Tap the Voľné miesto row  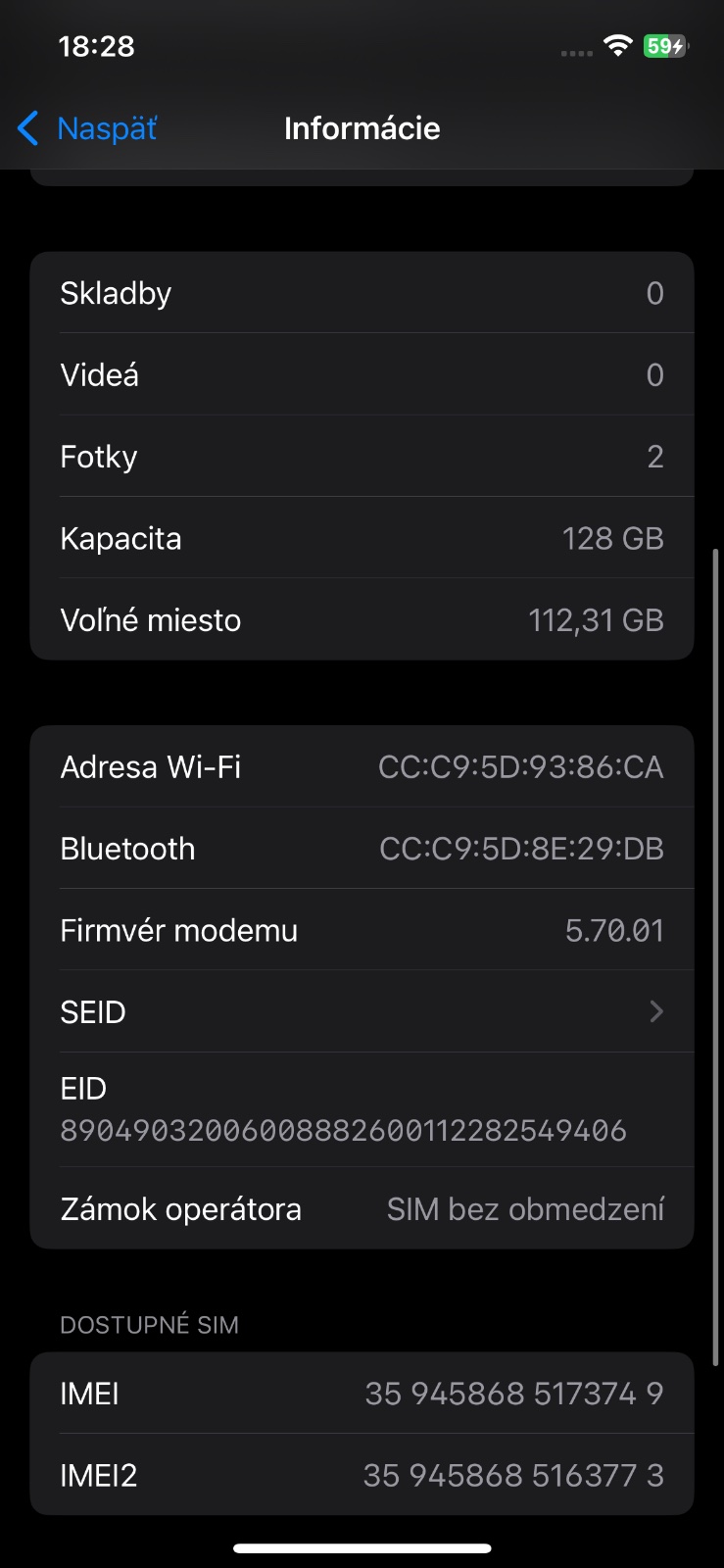362,619
